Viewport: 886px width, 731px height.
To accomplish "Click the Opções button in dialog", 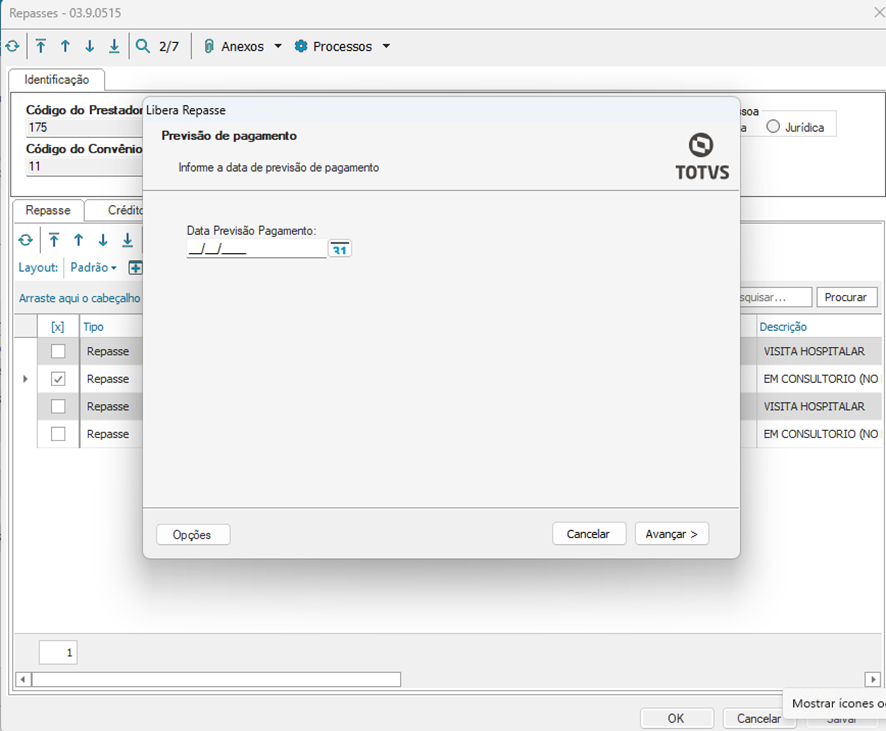I will (193, 534).
